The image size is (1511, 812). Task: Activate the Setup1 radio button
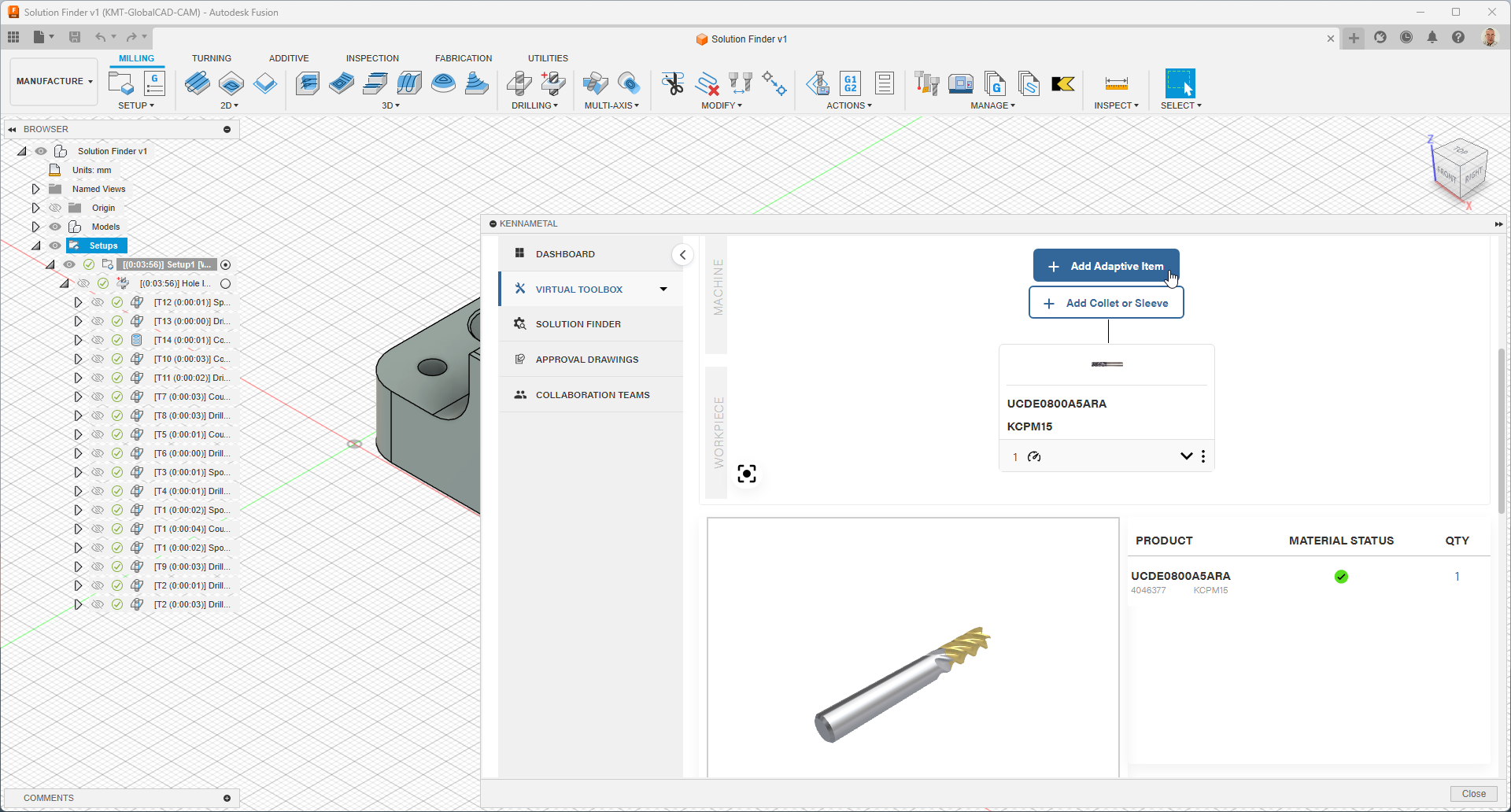click(x=226, y=264)
